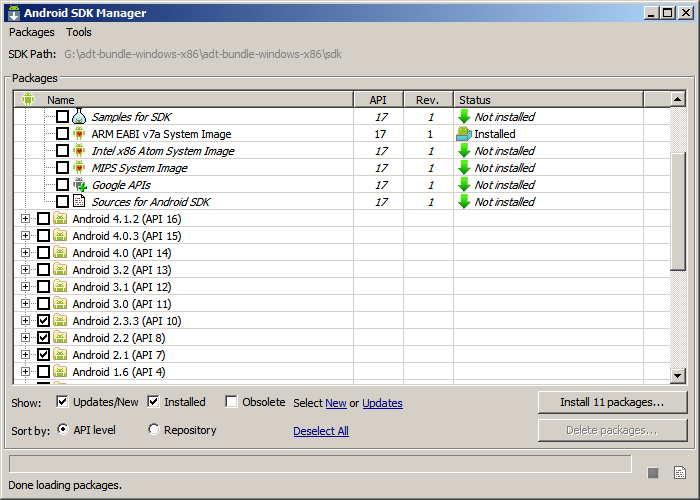The height and width of the screenshot is (500, 700).
Task: Check the Google APIs checkbox
Action: coord(62,184)
